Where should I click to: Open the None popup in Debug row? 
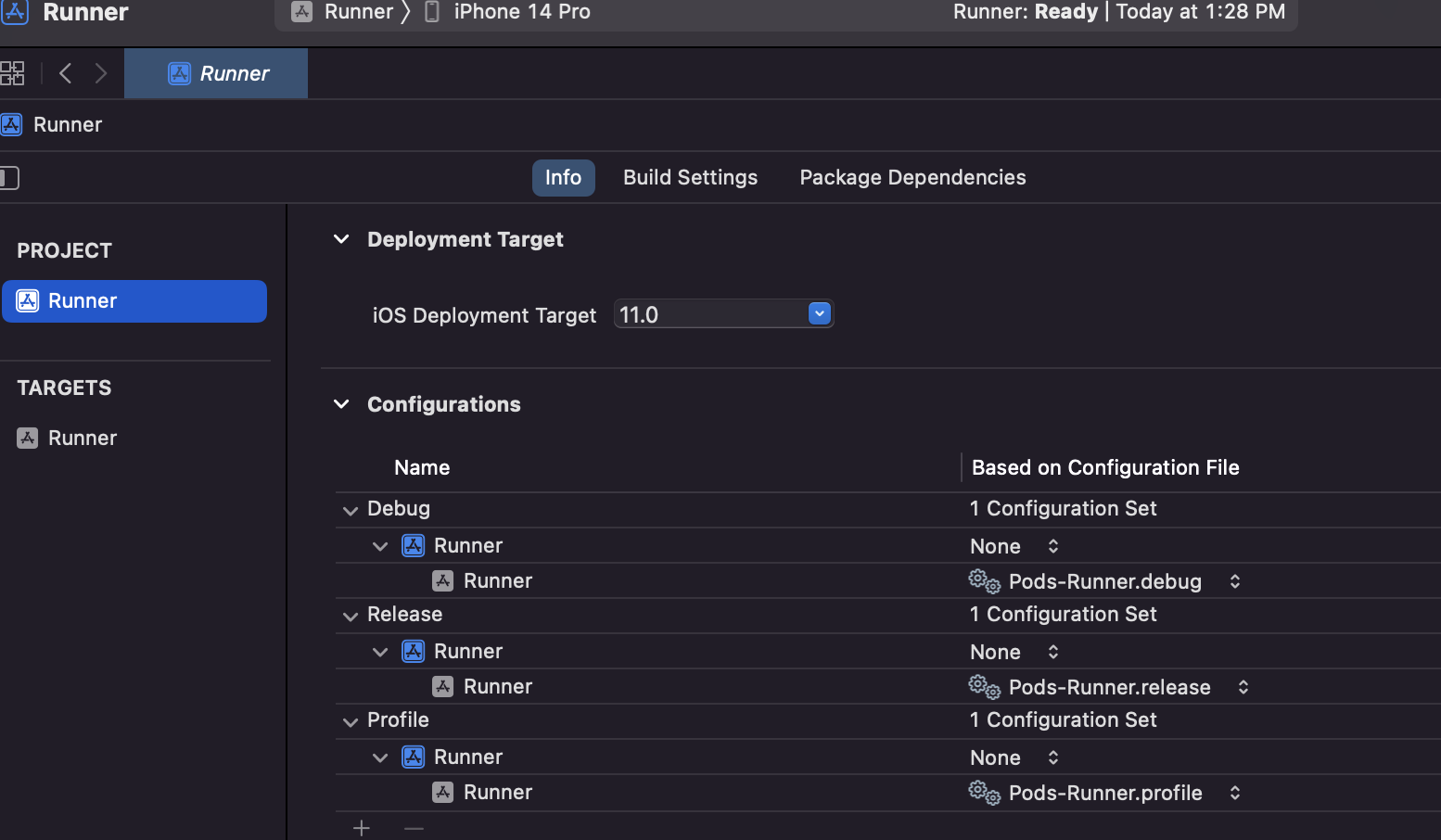click(x=1014, y=546)
